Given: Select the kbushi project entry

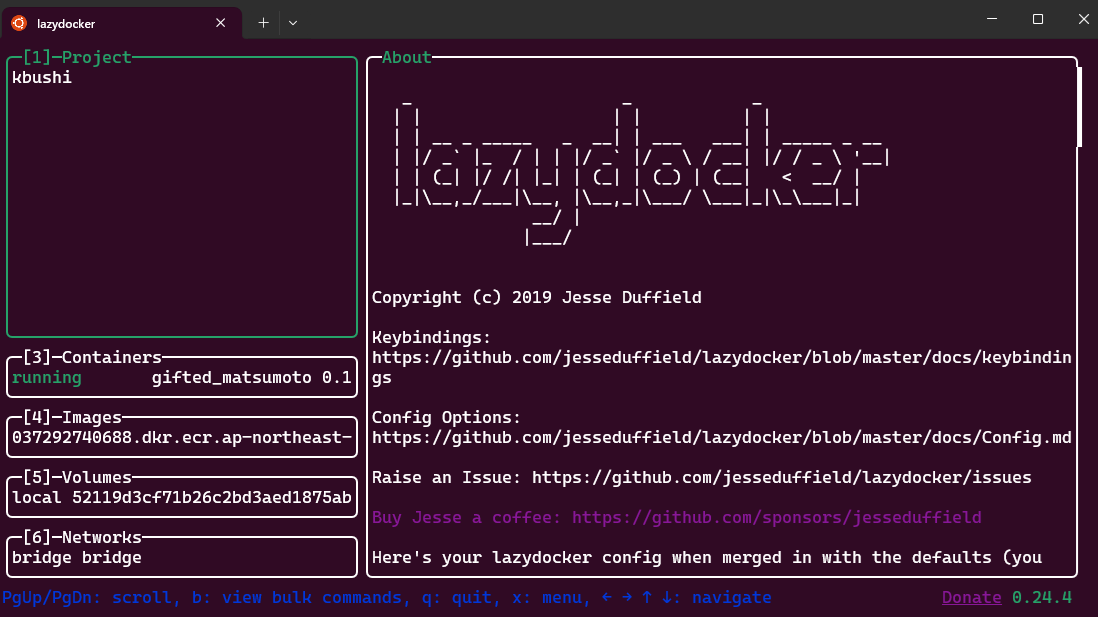Looking at the screenshot, I should (42, 77).
